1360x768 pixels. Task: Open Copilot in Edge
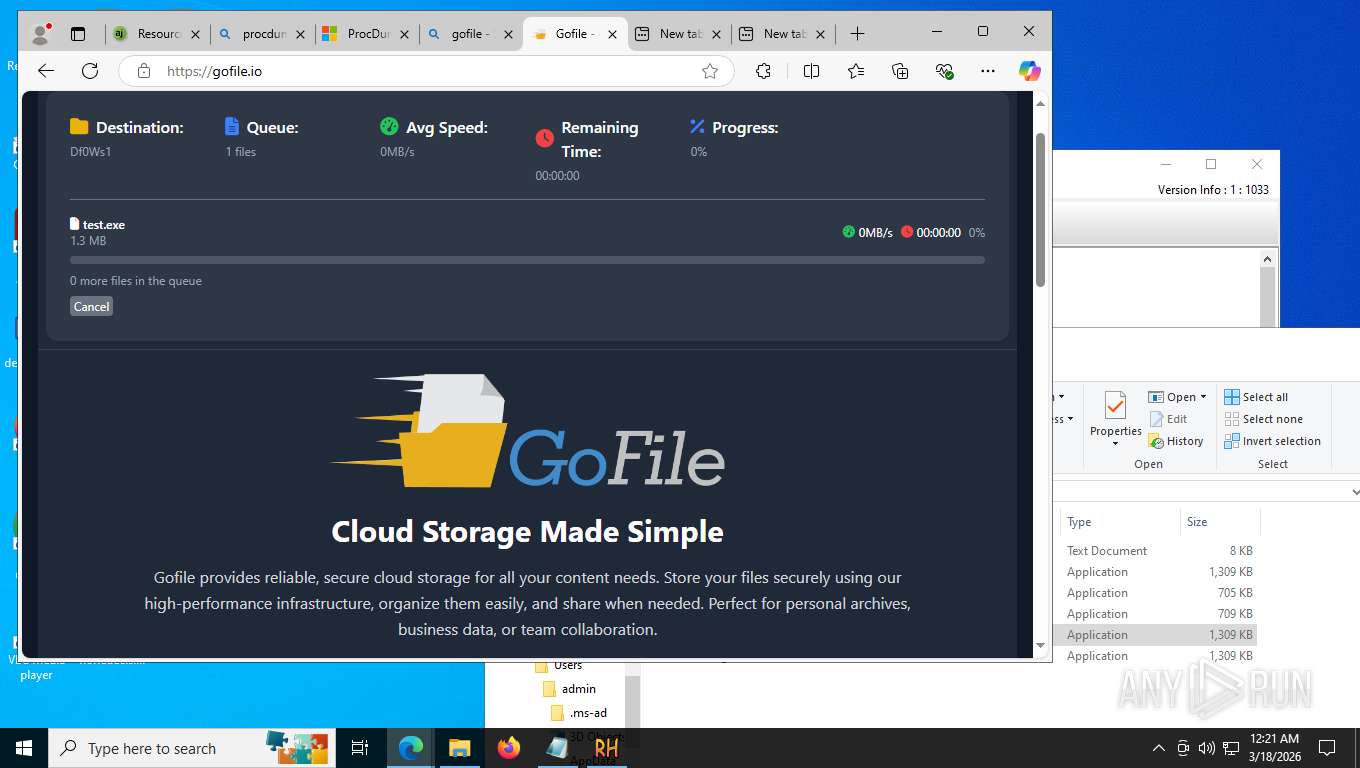pyautogui.click(x=1029, y=71)
